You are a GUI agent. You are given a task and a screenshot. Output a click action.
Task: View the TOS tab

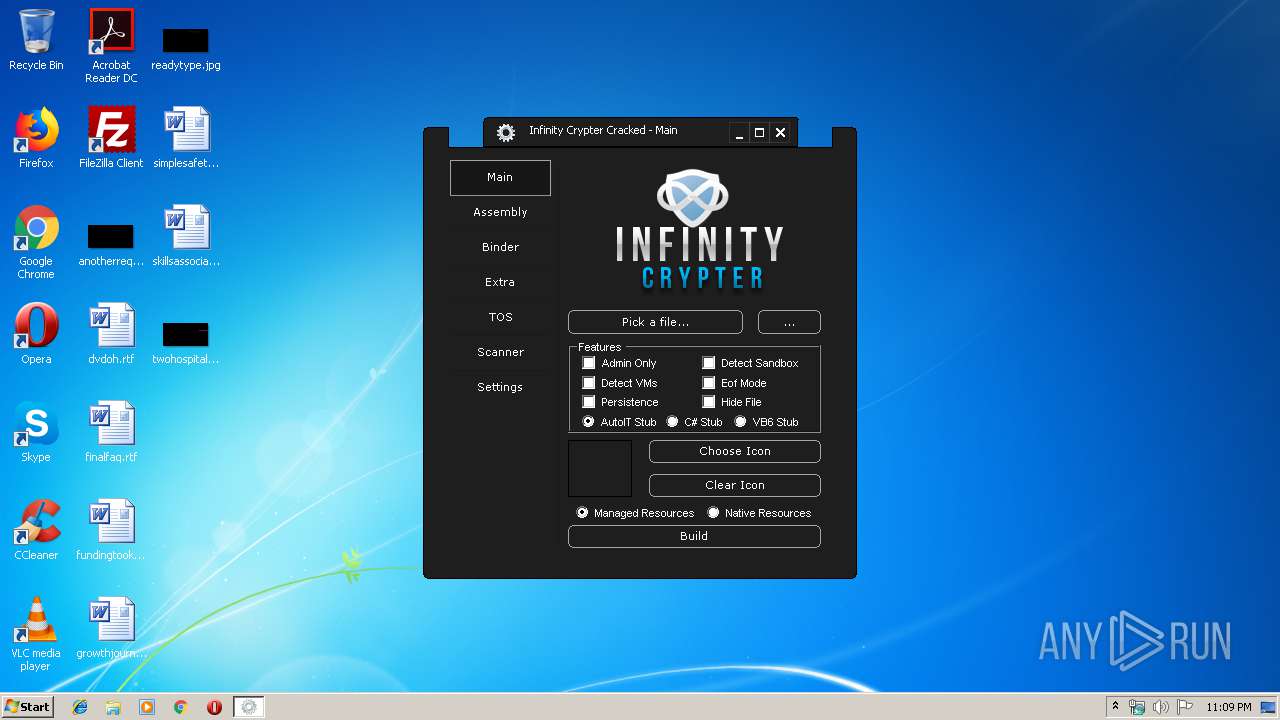(500, 317)
